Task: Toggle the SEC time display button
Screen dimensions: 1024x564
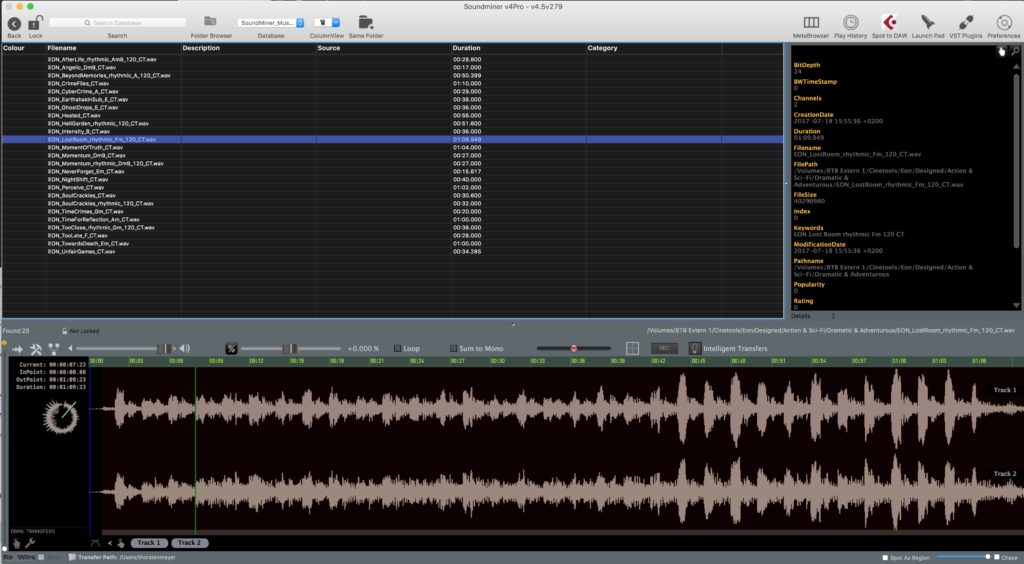Action: [x=664, y=349]
